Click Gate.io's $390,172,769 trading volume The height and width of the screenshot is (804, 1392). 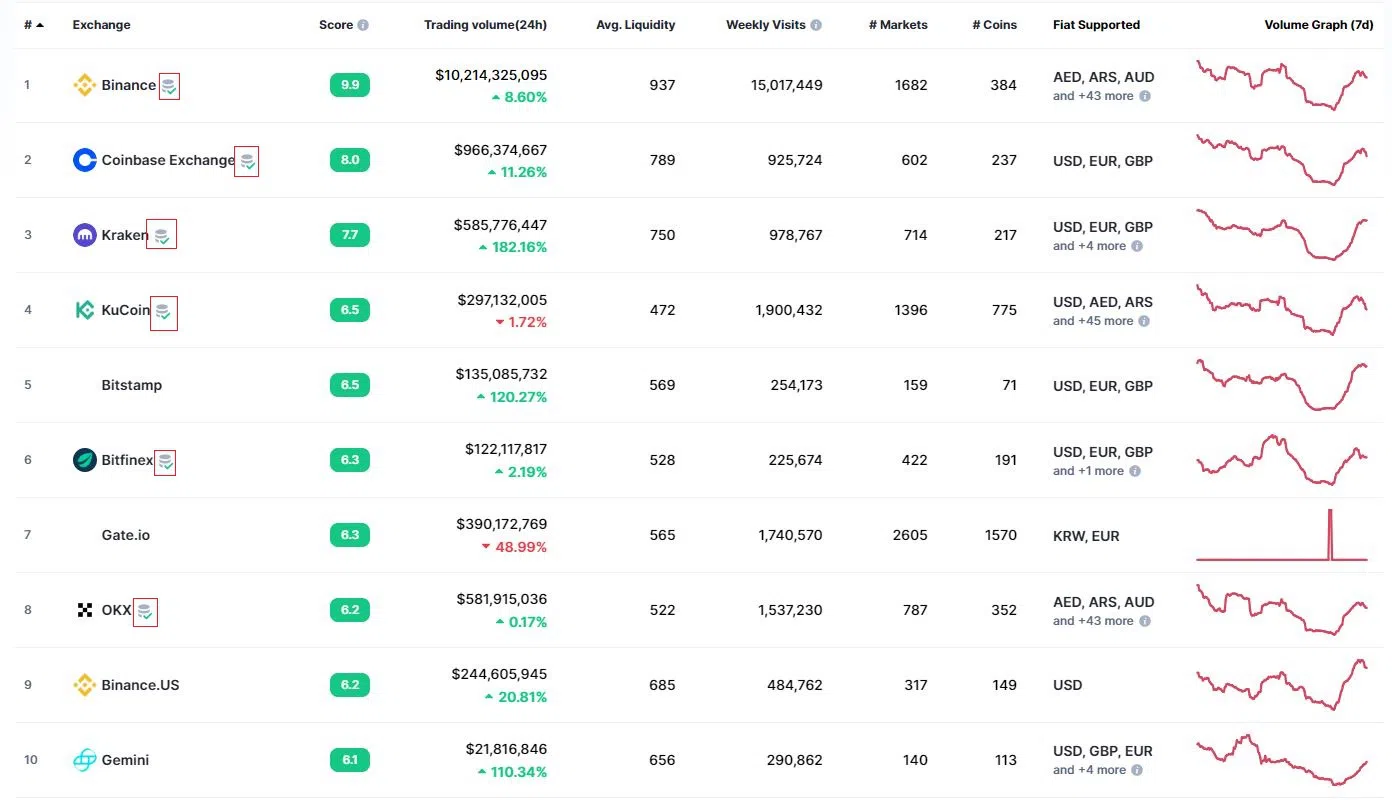(x=501, y=524)
